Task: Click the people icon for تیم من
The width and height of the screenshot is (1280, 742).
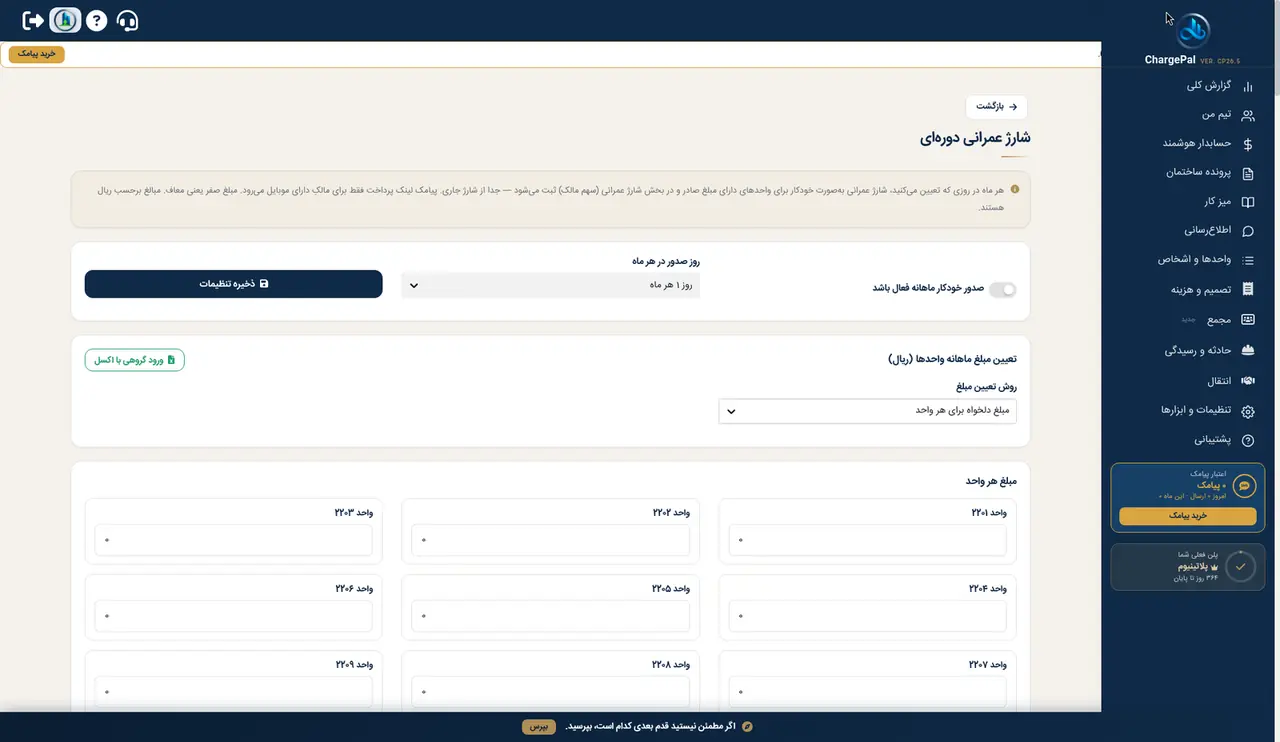Action: 1247,115
